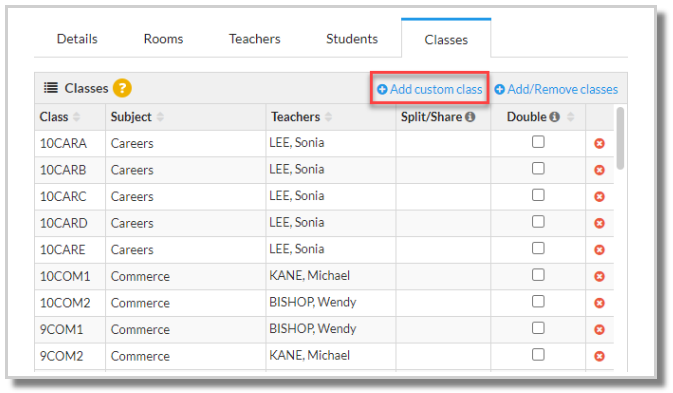Screen dimensions: 673x393
Task: Enable Double checkbox for 10CARB
Action: pyautogui.click(x=538, y=169)
